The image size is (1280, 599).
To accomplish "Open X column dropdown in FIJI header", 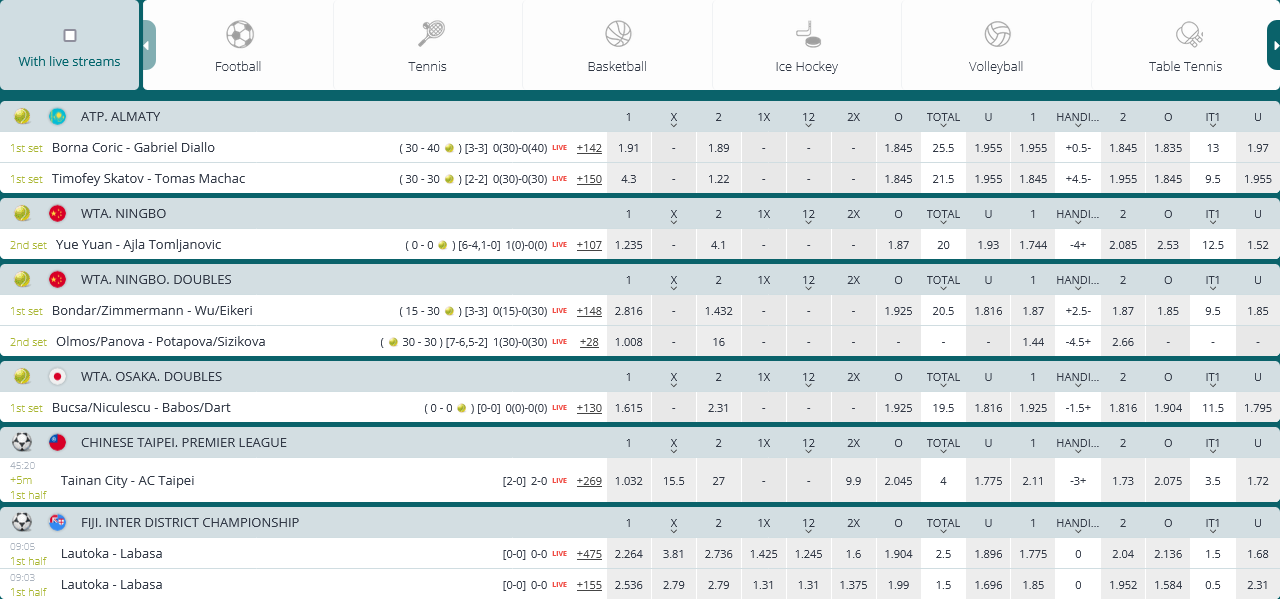I will [x=674, y=525].
